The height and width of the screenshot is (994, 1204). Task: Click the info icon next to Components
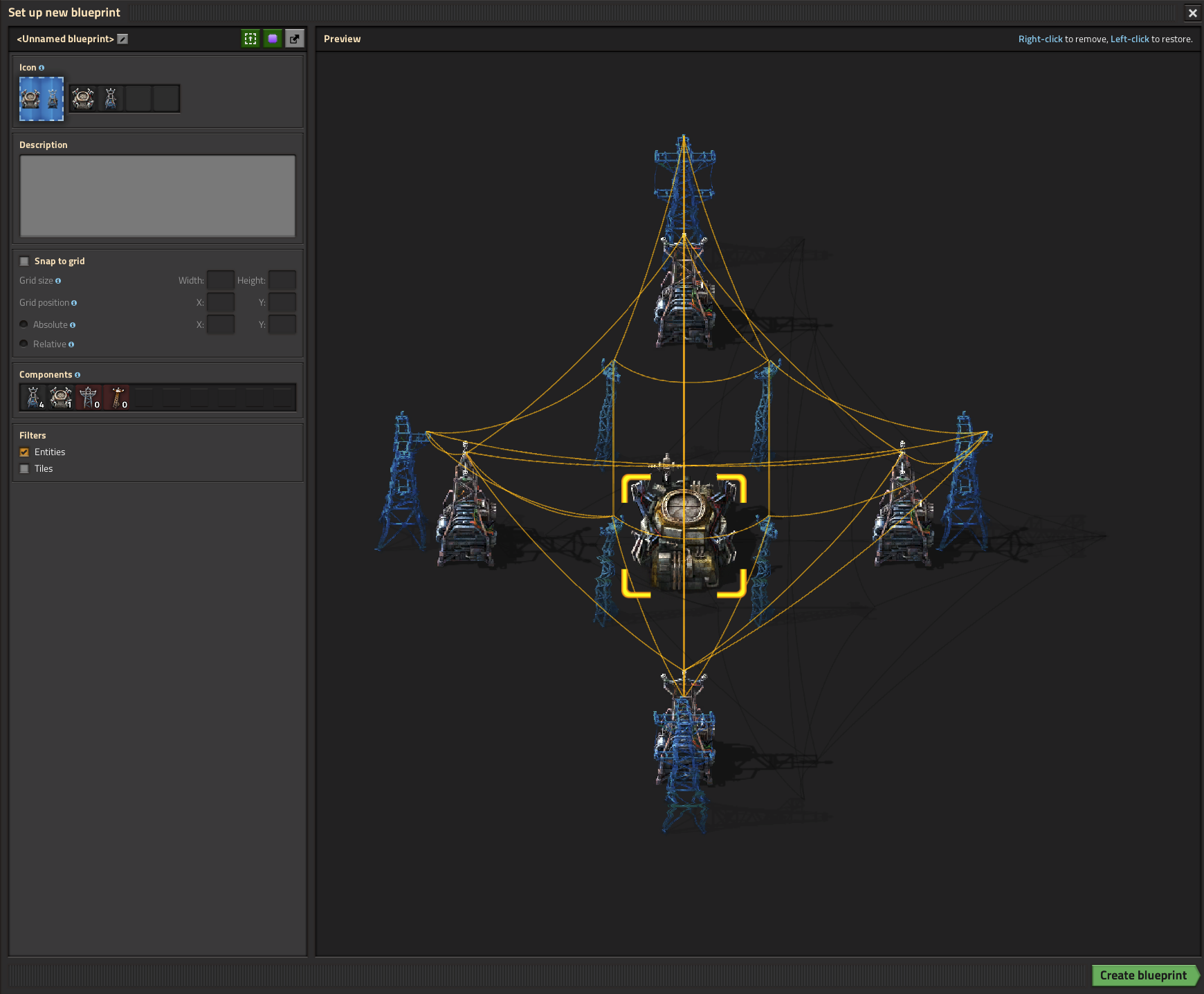(77, 375)
